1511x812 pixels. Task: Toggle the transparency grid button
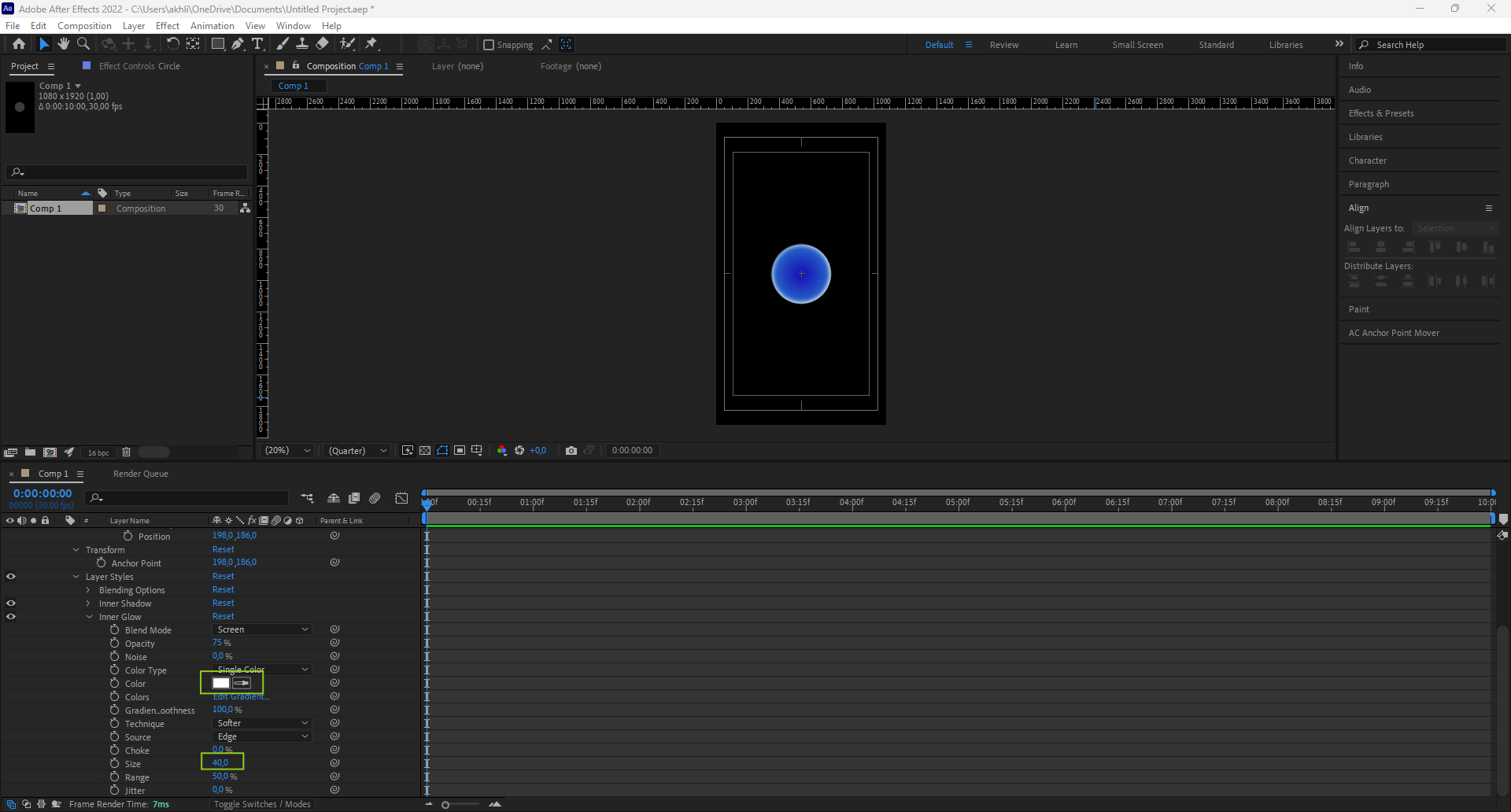click(x=425, y=451)
